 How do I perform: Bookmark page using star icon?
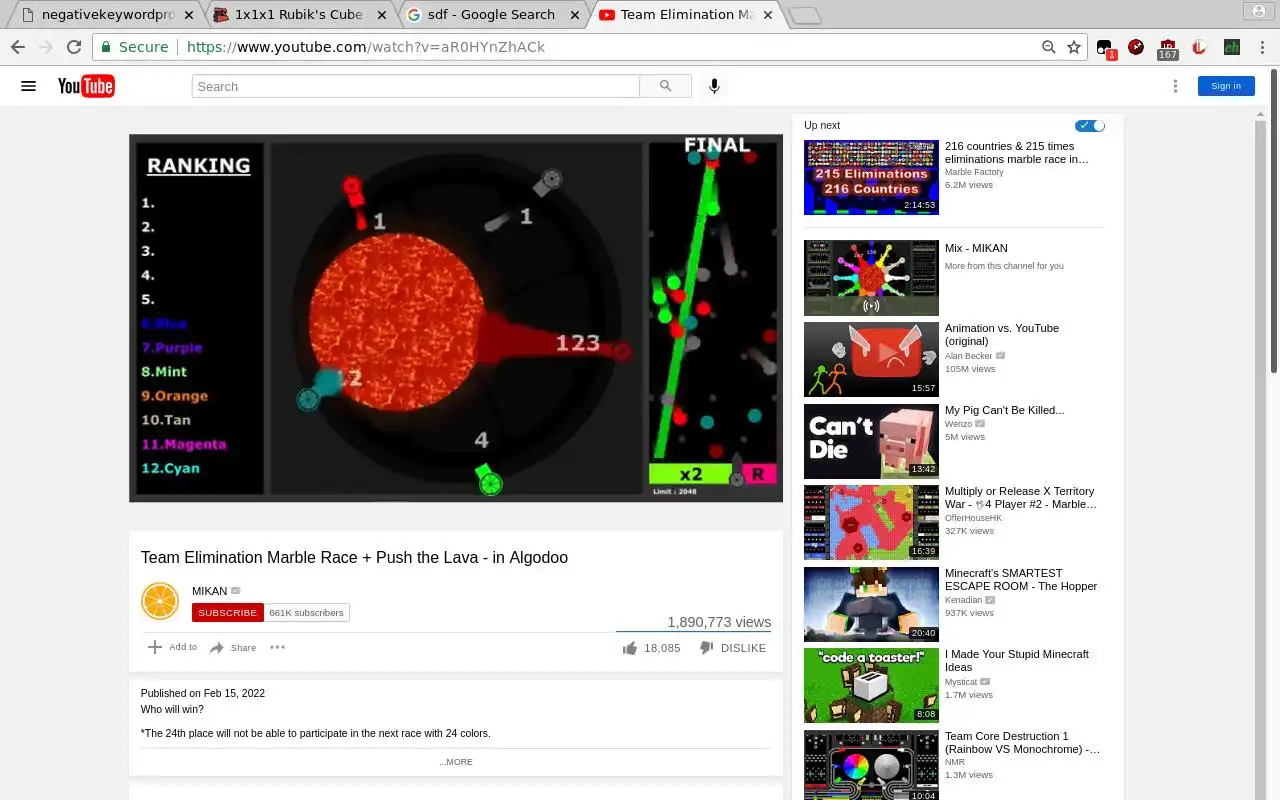(1074, 47)
